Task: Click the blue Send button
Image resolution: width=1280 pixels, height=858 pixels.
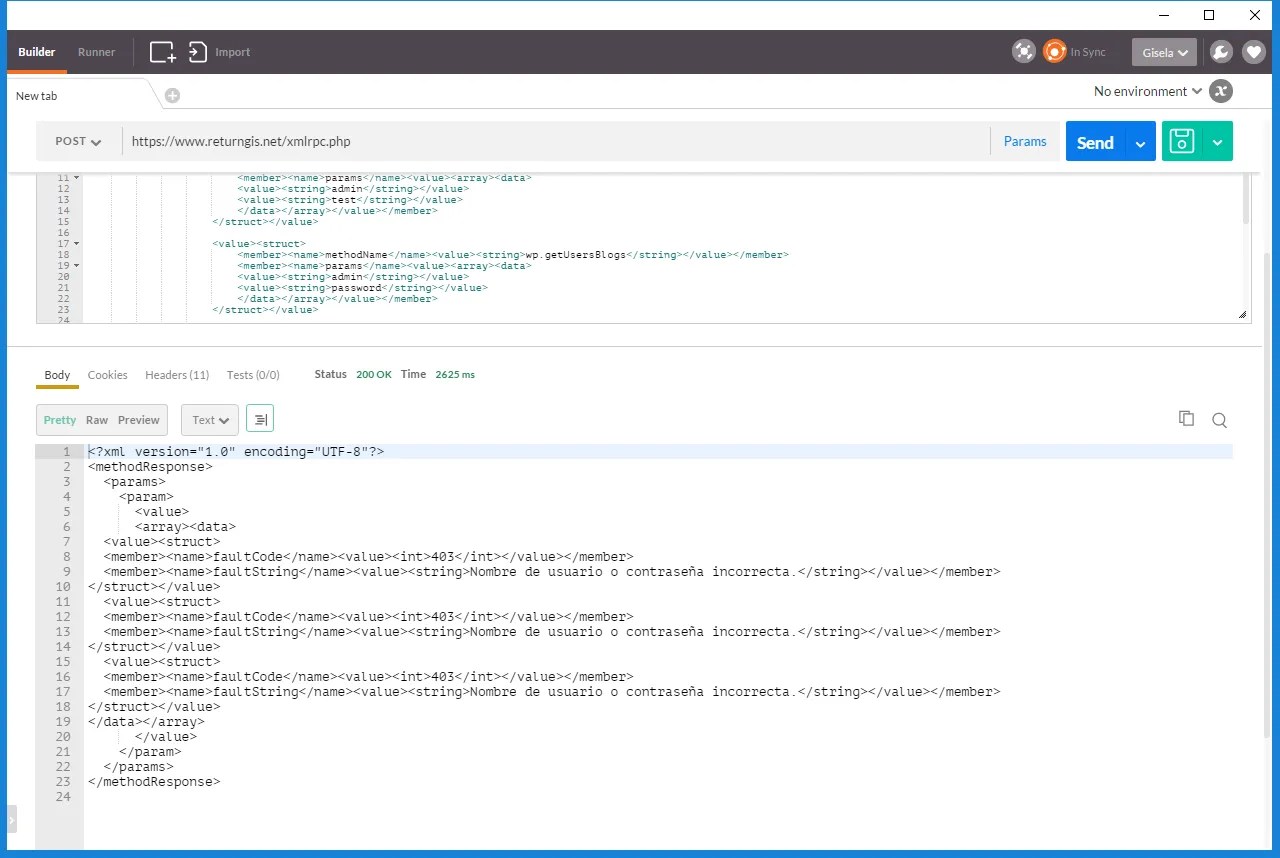Action: (x=1095, y=142)
